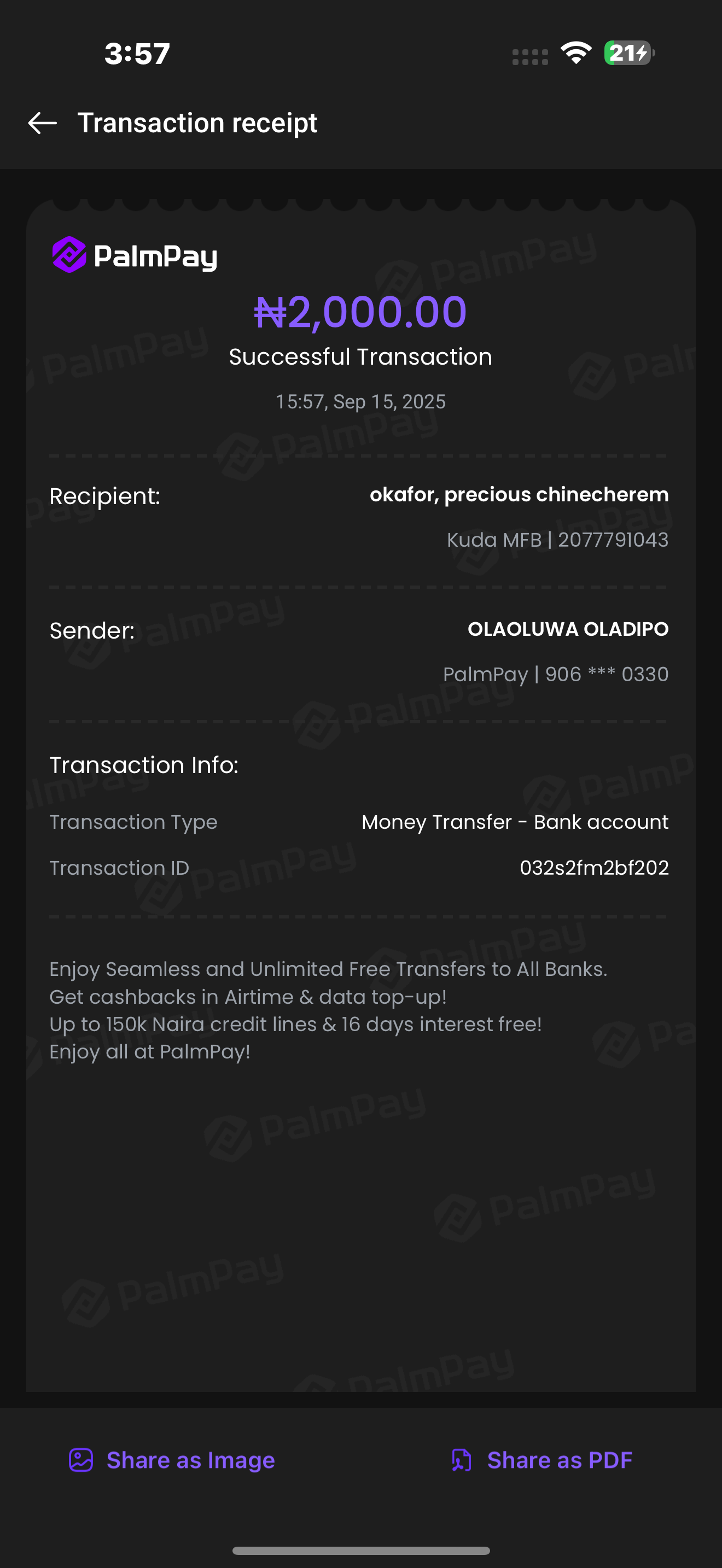722x1568 pixels.
Task: Tap the cellular signal dots
Action: coord(530,57)
